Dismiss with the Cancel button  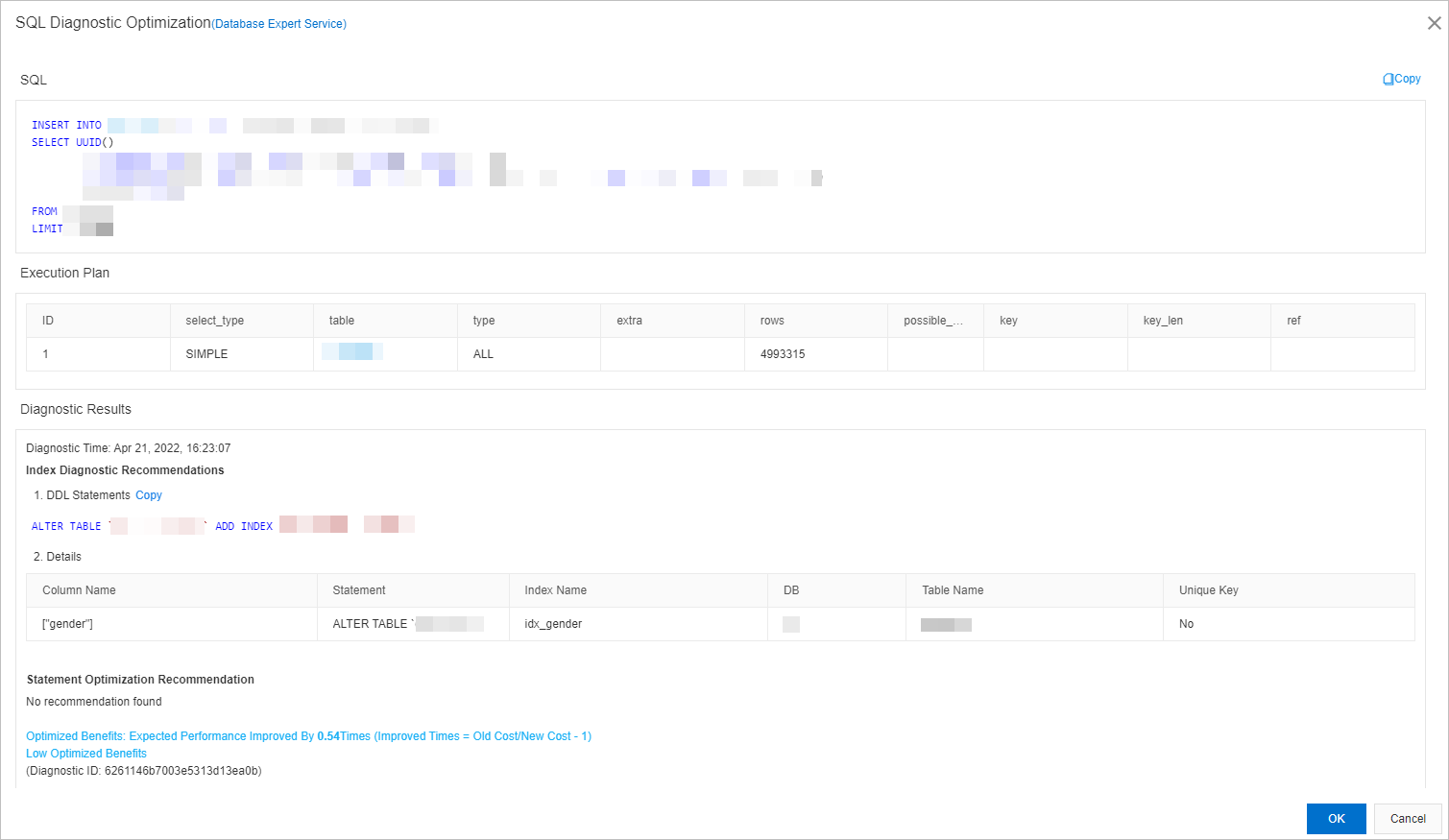(x=1408, y=819)
